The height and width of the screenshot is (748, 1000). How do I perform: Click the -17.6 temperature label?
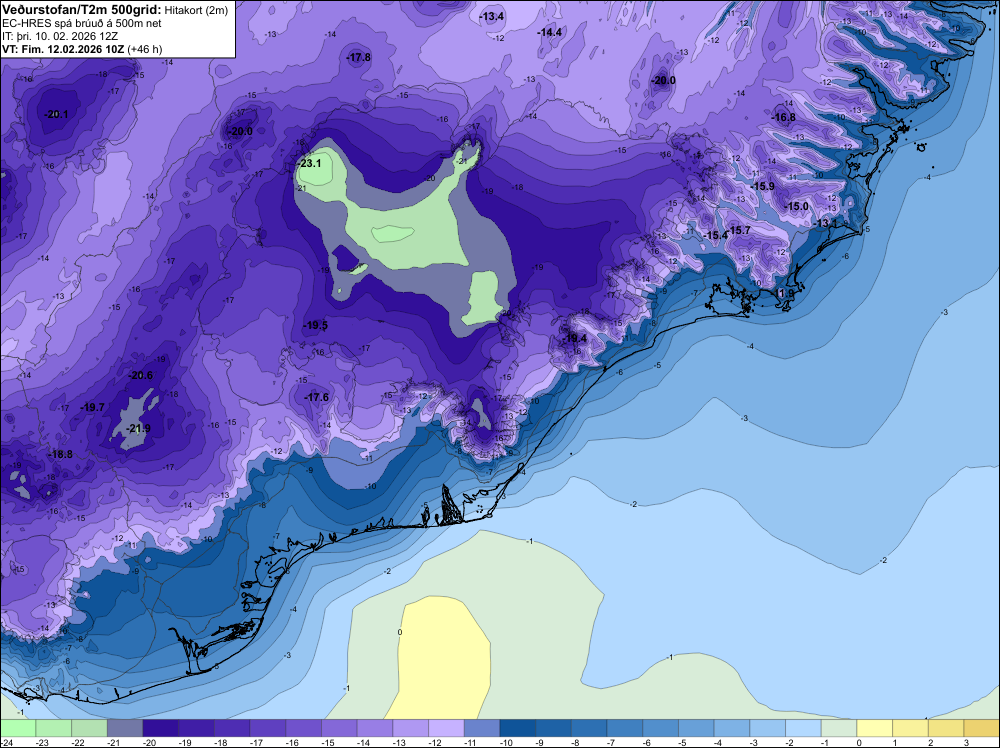[317, 397]
